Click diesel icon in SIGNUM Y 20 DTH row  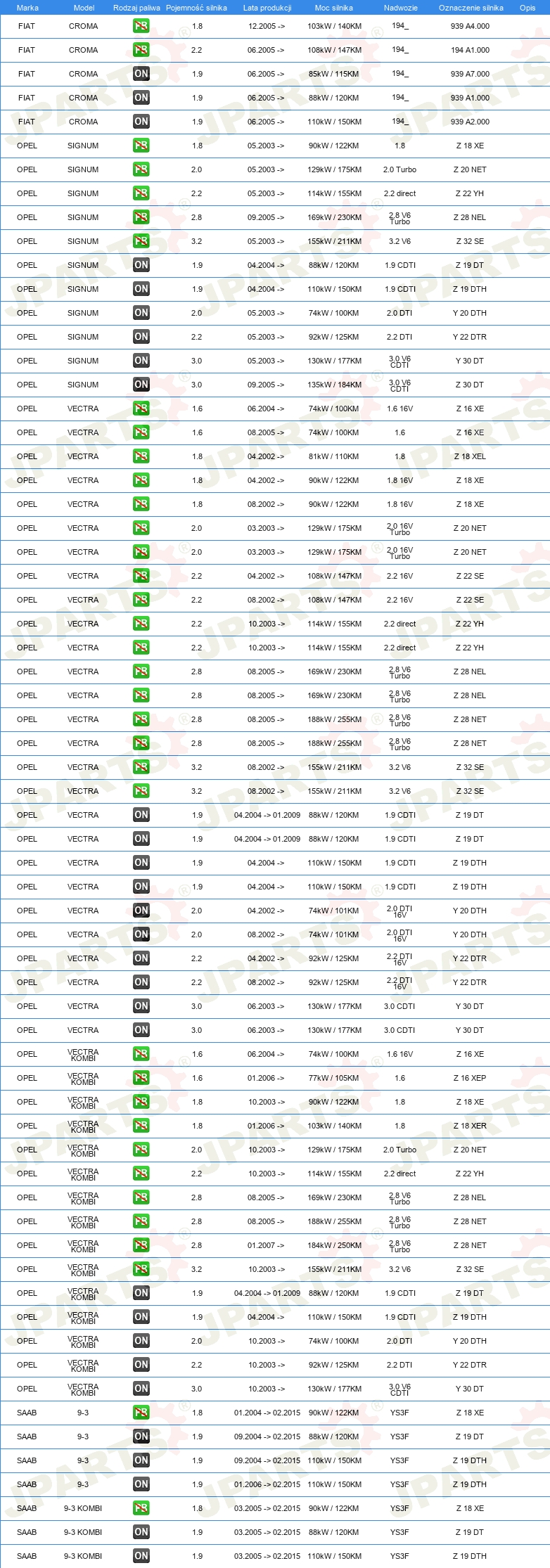pos(141,313)
